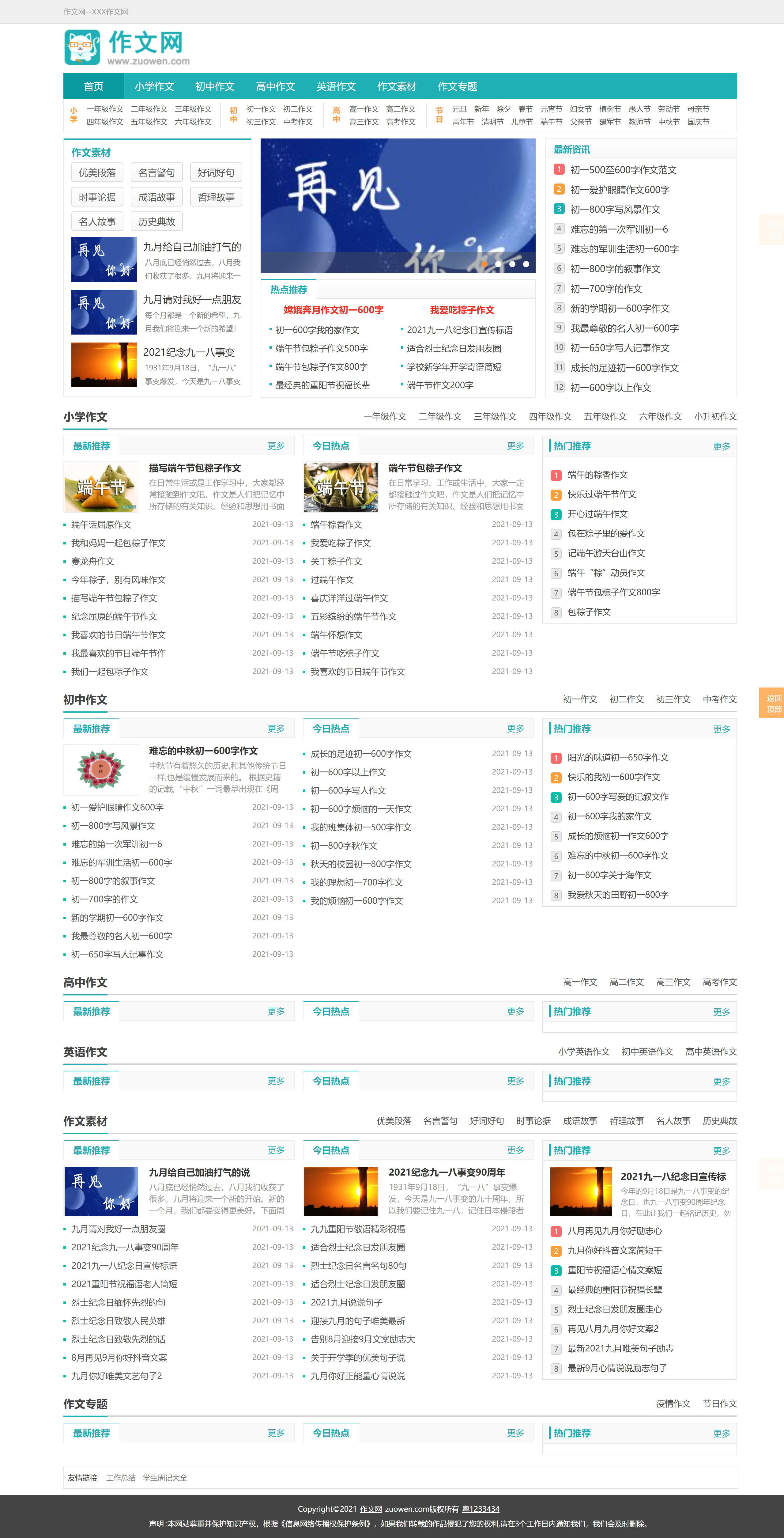
Task: Open red headline 我爱吃粽子作文
Action: point(462,310)
